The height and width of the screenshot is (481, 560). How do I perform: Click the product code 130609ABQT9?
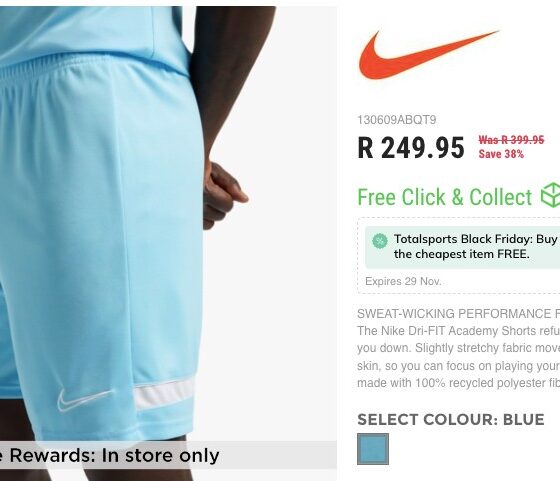[396, 120]
